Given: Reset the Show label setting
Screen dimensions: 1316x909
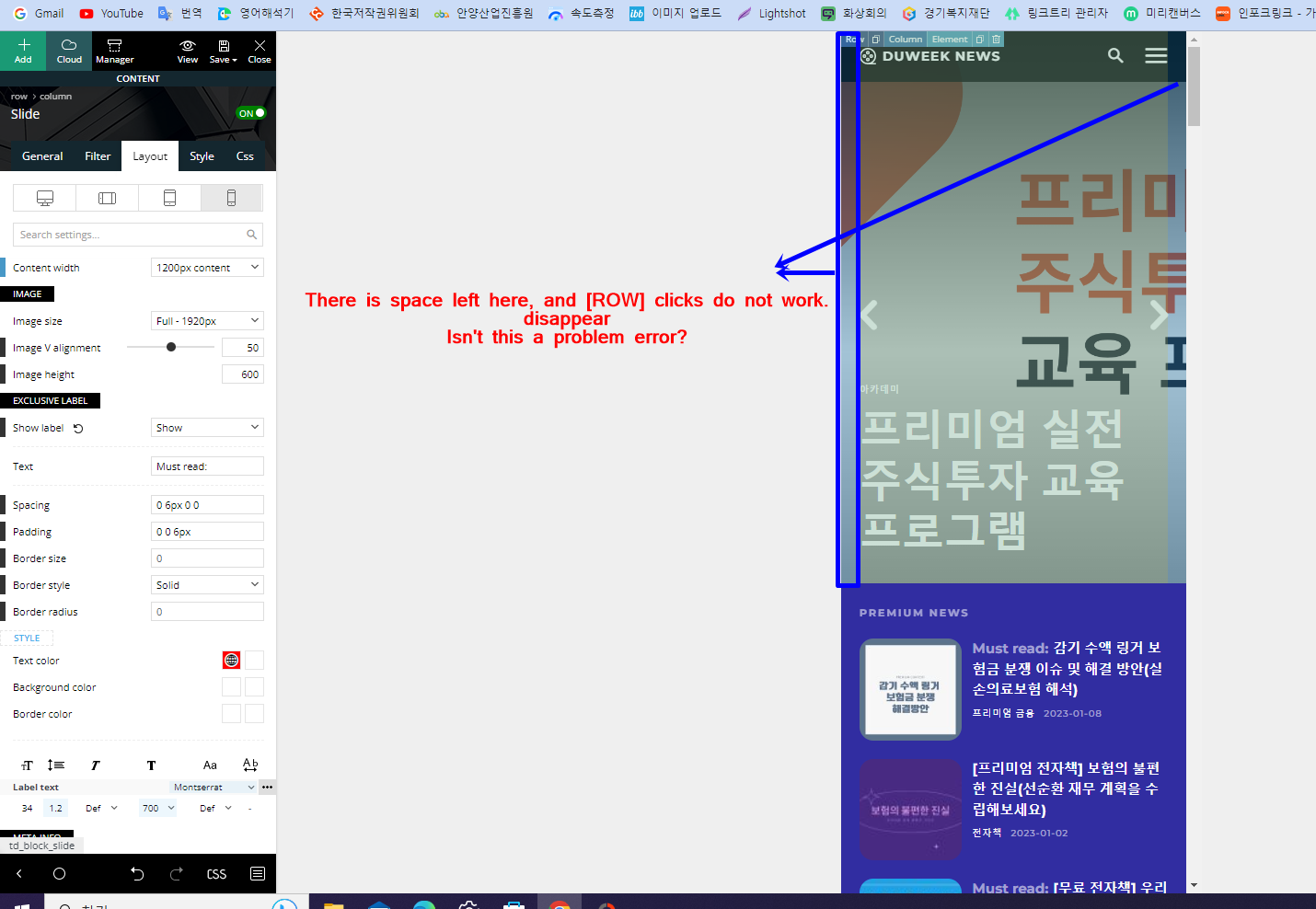Looking at the screenshot, I should (x=78, y=428).
